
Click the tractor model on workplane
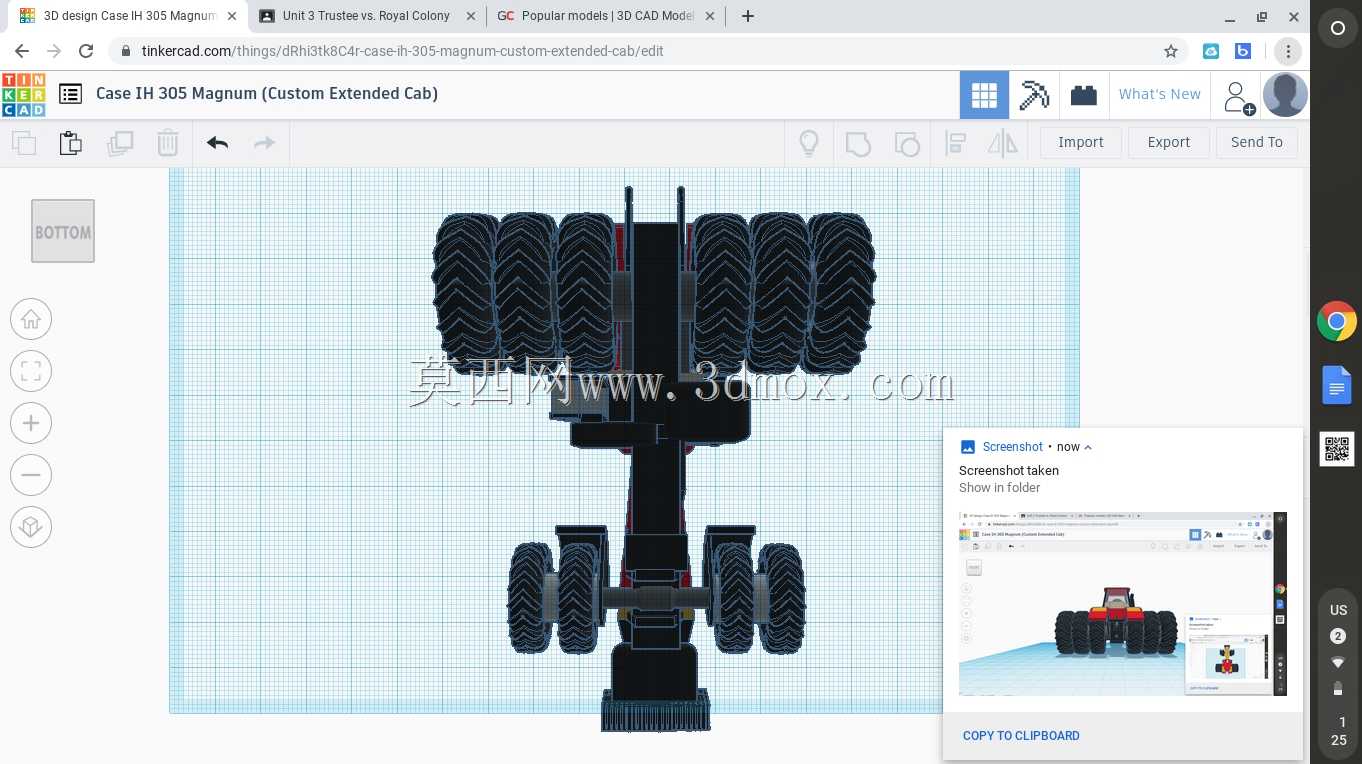[x=655, y=458]
